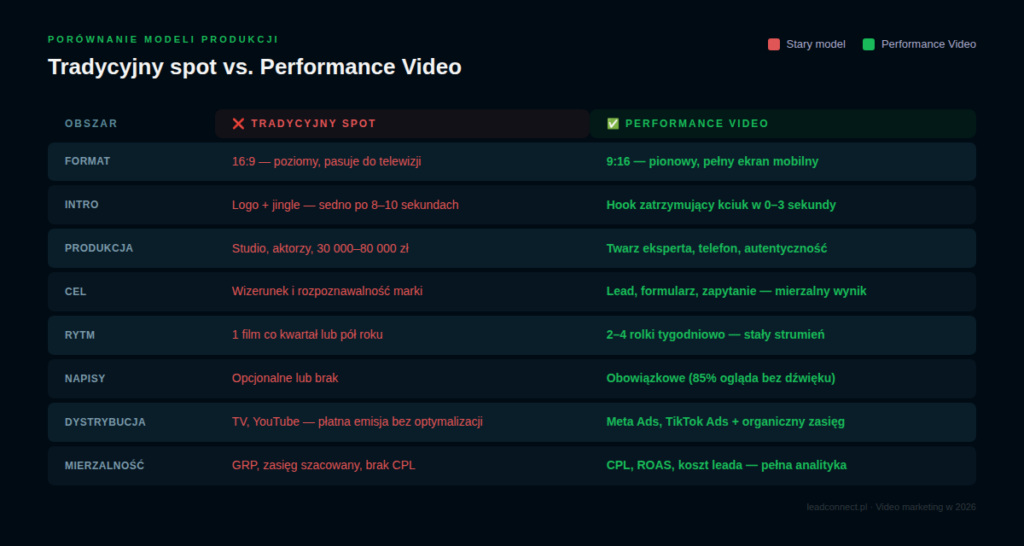Viewport: 1024px width, 546px height.
Task: Click the green checkmark icon beside Performance Video
Action: pos(613,124)
